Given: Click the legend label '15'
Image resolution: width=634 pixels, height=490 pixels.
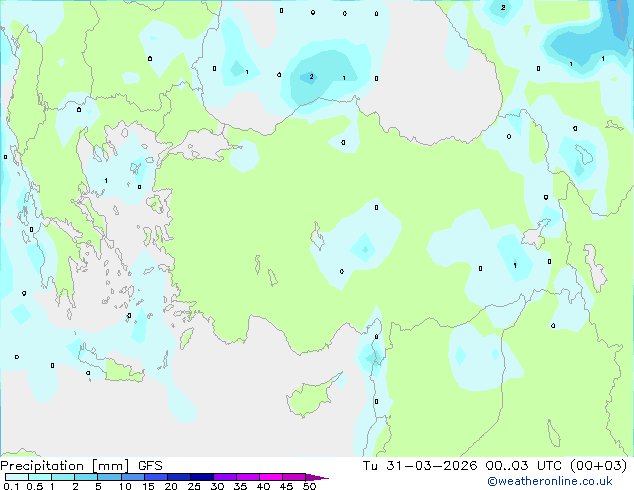Looking at the screenshot, I should [148, 486].
